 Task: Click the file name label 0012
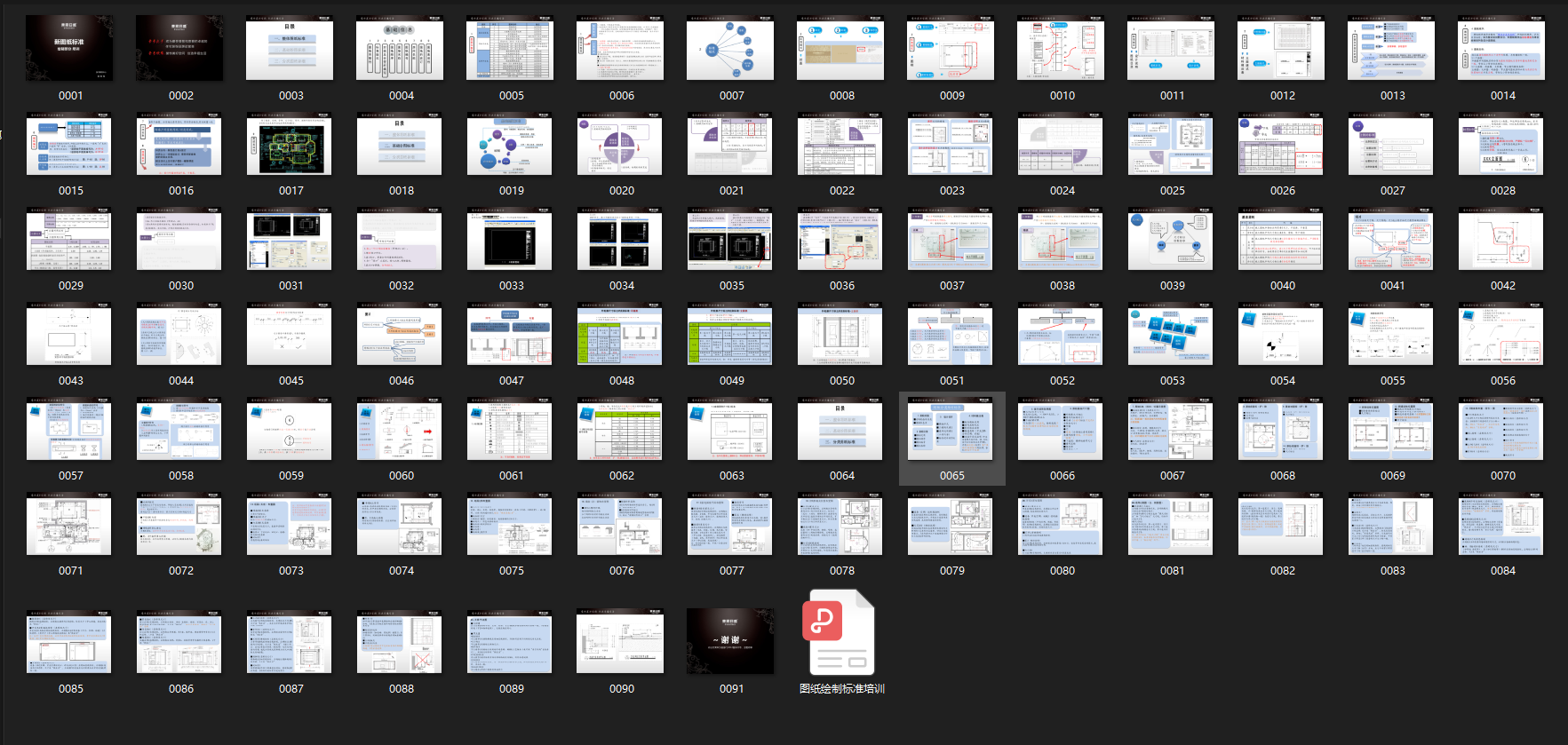(x=1283, y=96)
